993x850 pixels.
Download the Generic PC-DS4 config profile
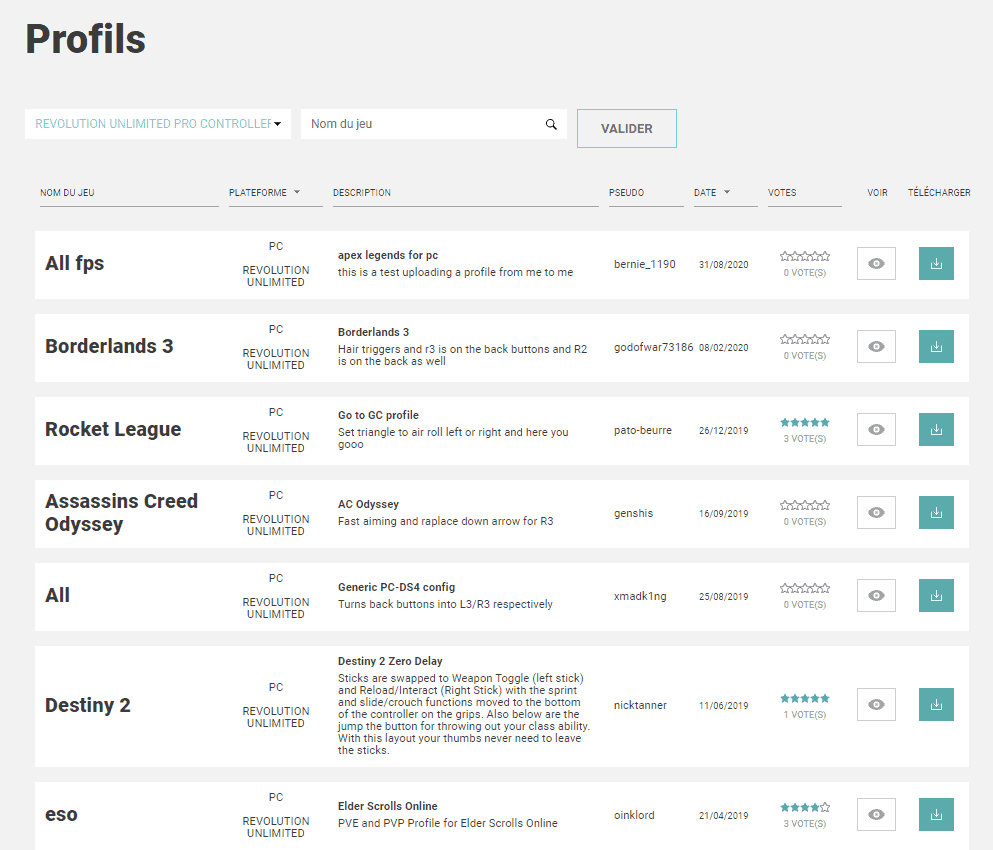[936, 596]
